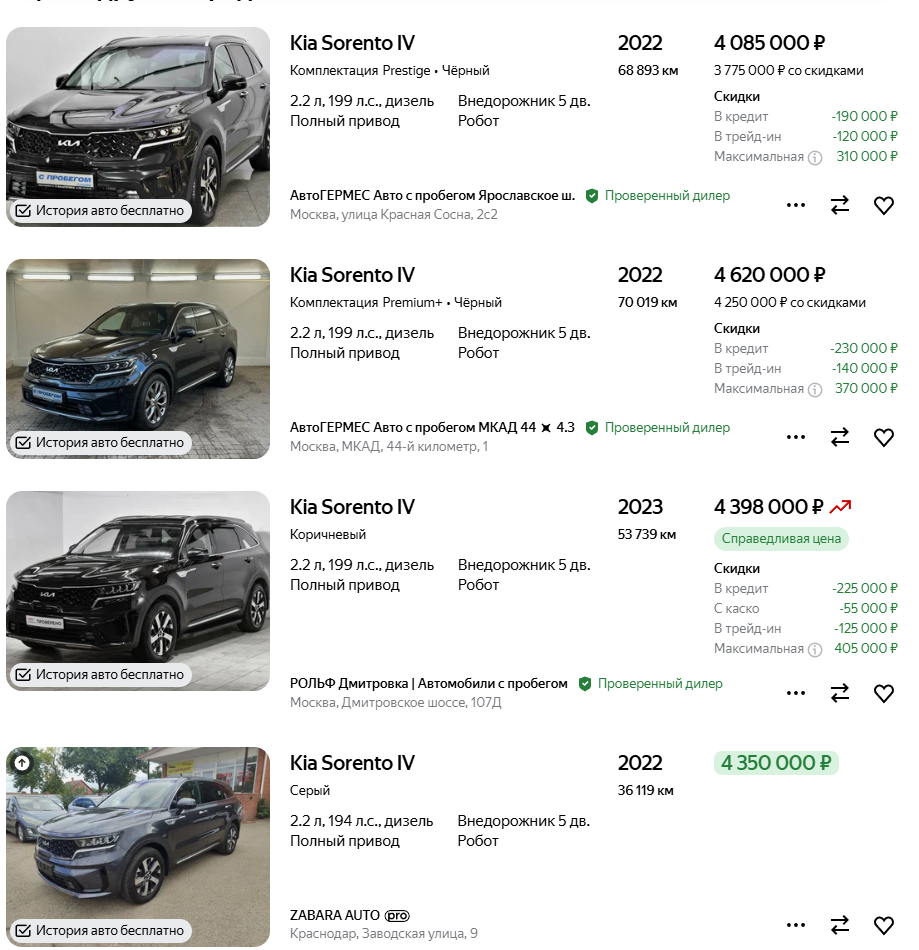Click the boosted-listing arrow on grey Sorento photo

(x=22, y=763)
